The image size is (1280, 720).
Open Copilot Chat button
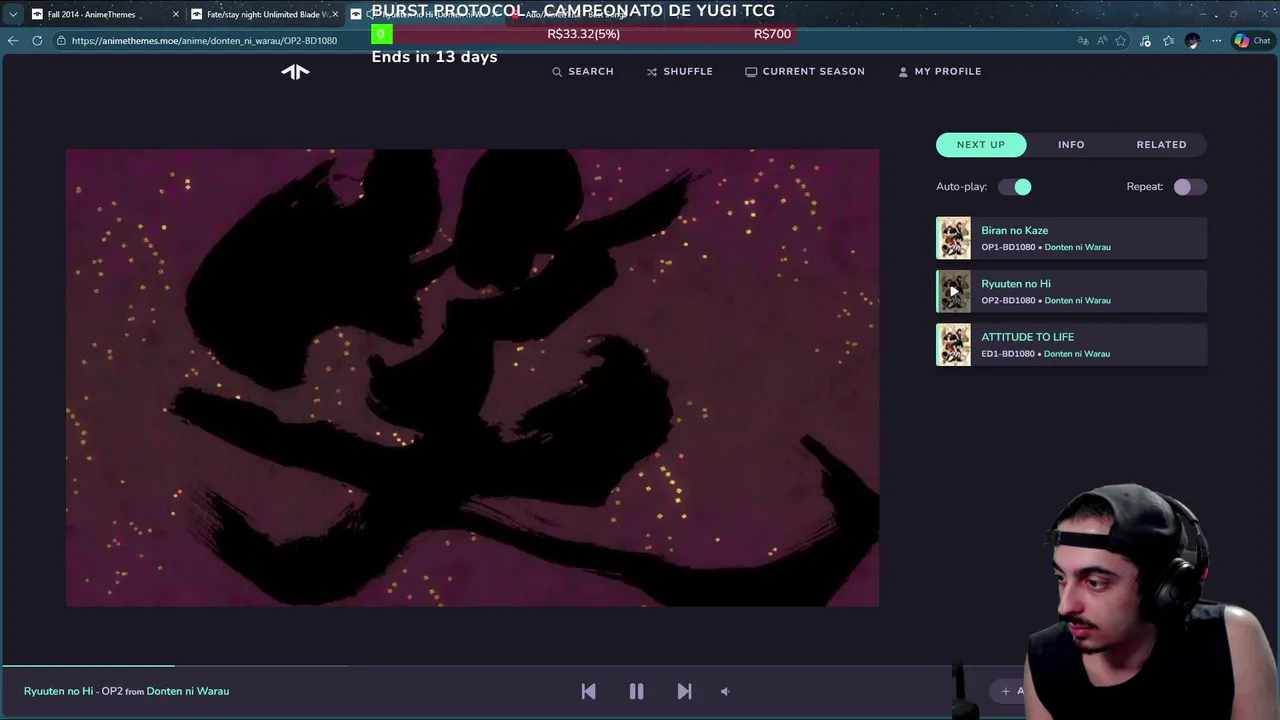pyautogui.click(x=1252, y=41)
